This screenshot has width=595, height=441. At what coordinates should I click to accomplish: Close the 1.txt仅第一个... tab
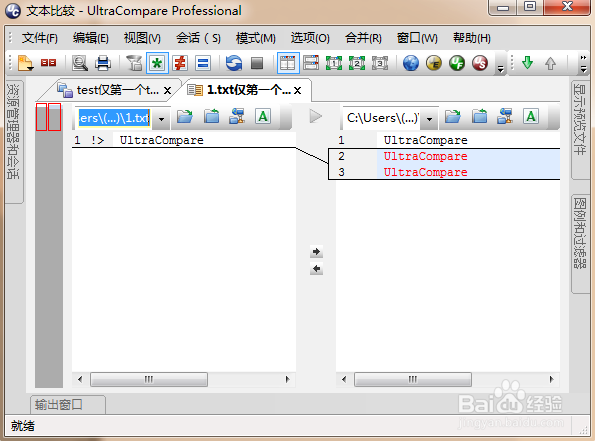(x=298, y=90)
